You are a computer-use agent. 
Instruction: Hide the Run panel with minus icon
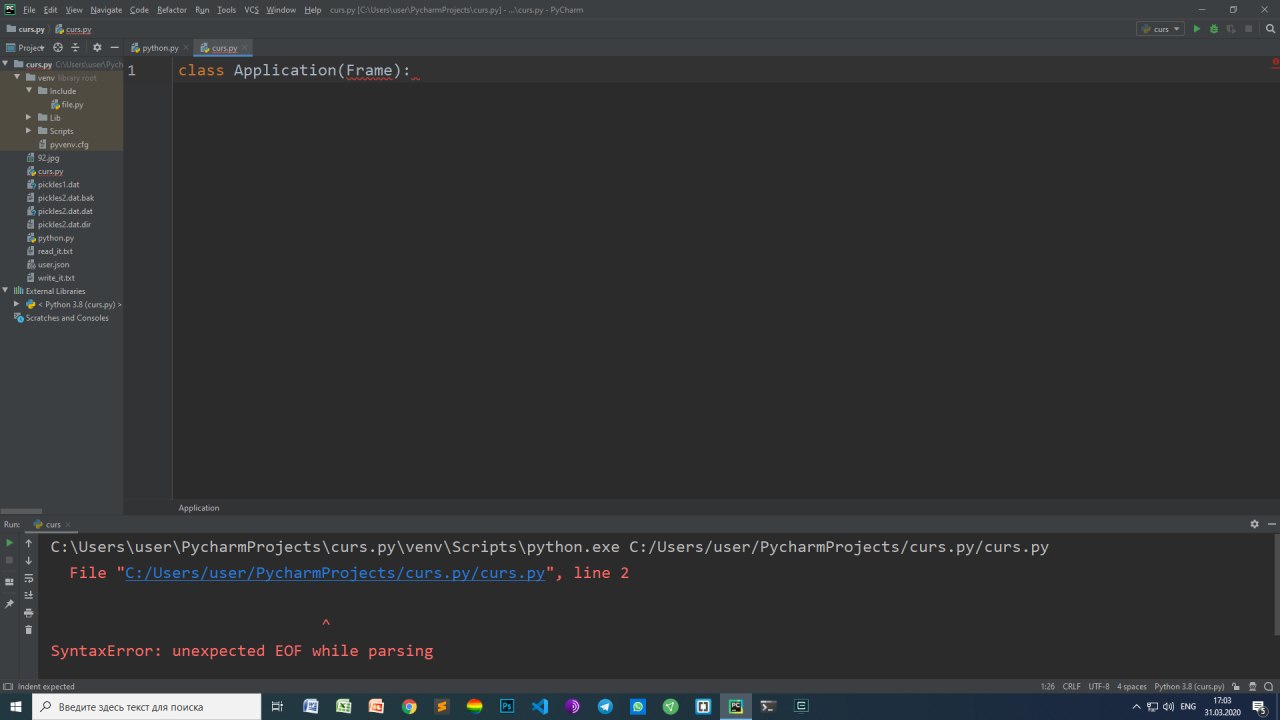coord(1271,524)
